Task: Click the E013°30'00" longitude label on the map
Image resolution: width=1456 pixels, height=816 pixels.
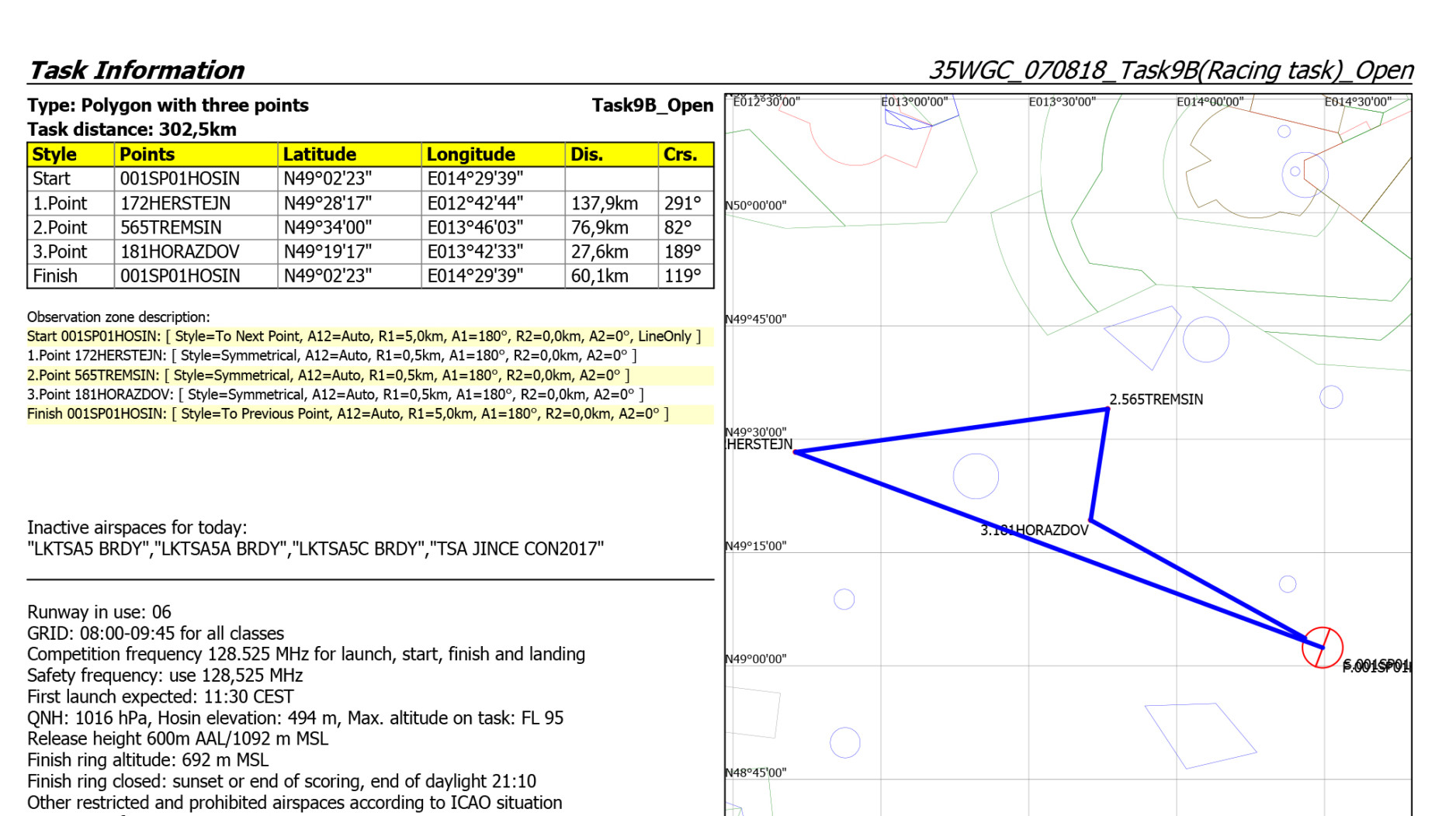Action: pos(1062,102)
